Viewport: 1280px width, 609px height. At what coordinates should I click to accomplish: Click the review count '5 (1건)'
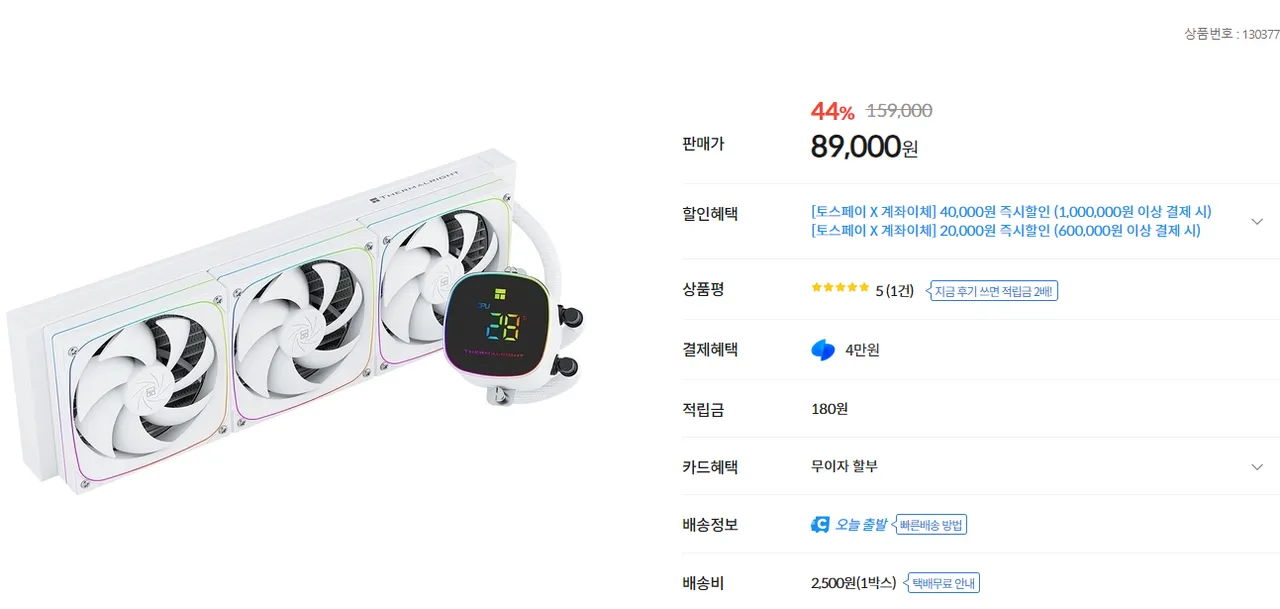coord(894,291)
